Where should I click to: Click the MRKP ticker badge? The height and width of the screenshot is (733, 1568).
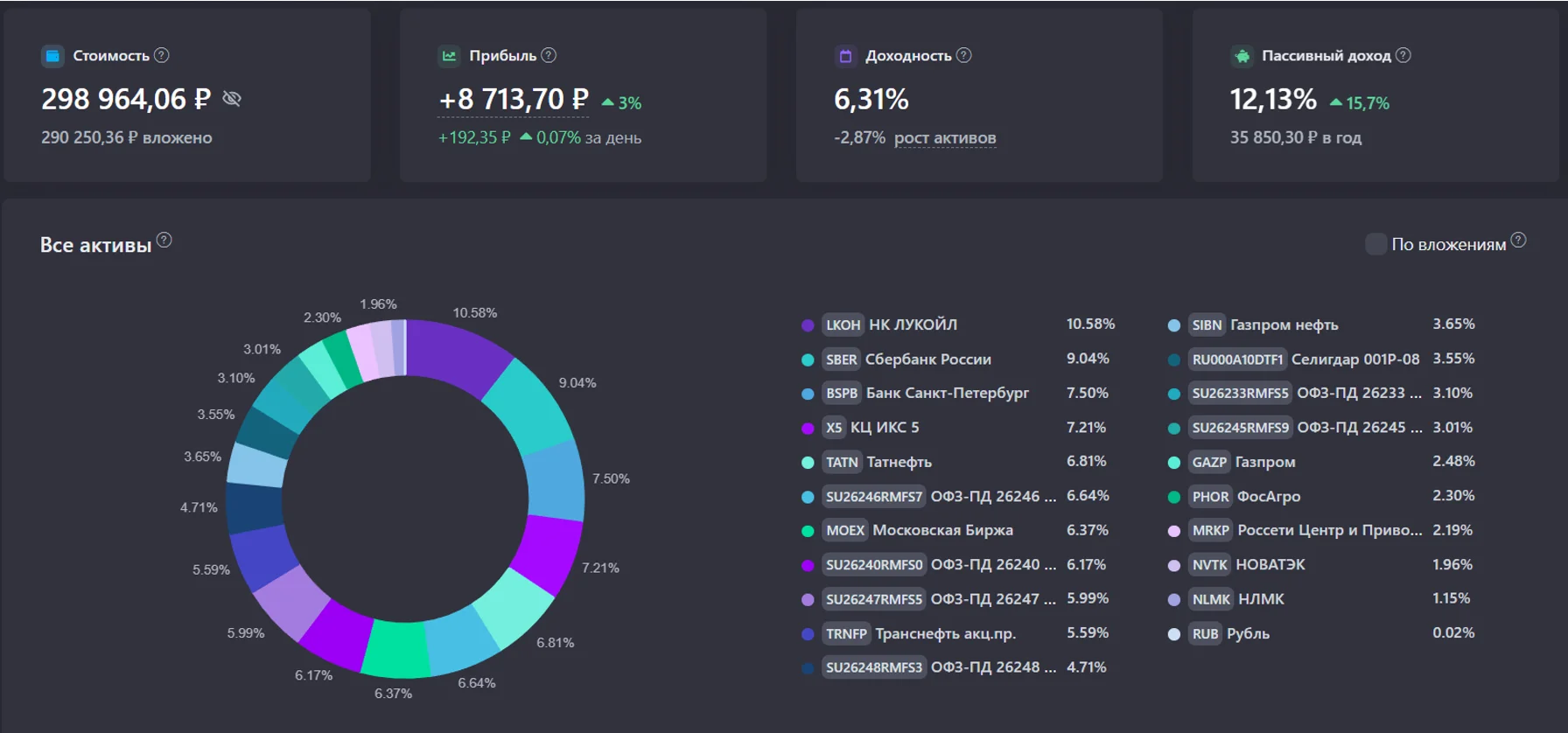pos(1210,531)
